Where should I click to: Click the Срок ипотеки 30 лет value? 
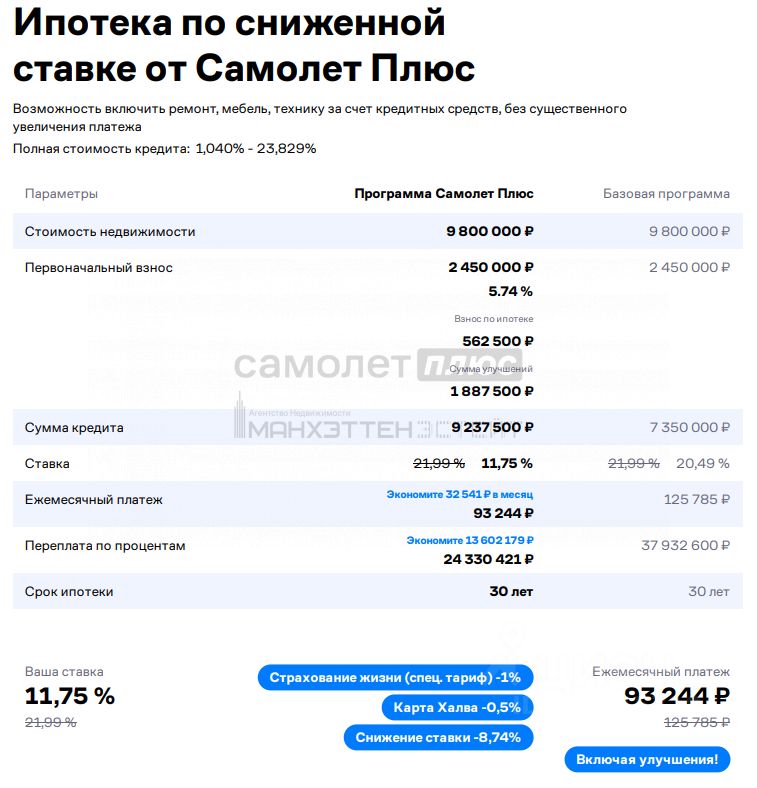coord(511,592)
